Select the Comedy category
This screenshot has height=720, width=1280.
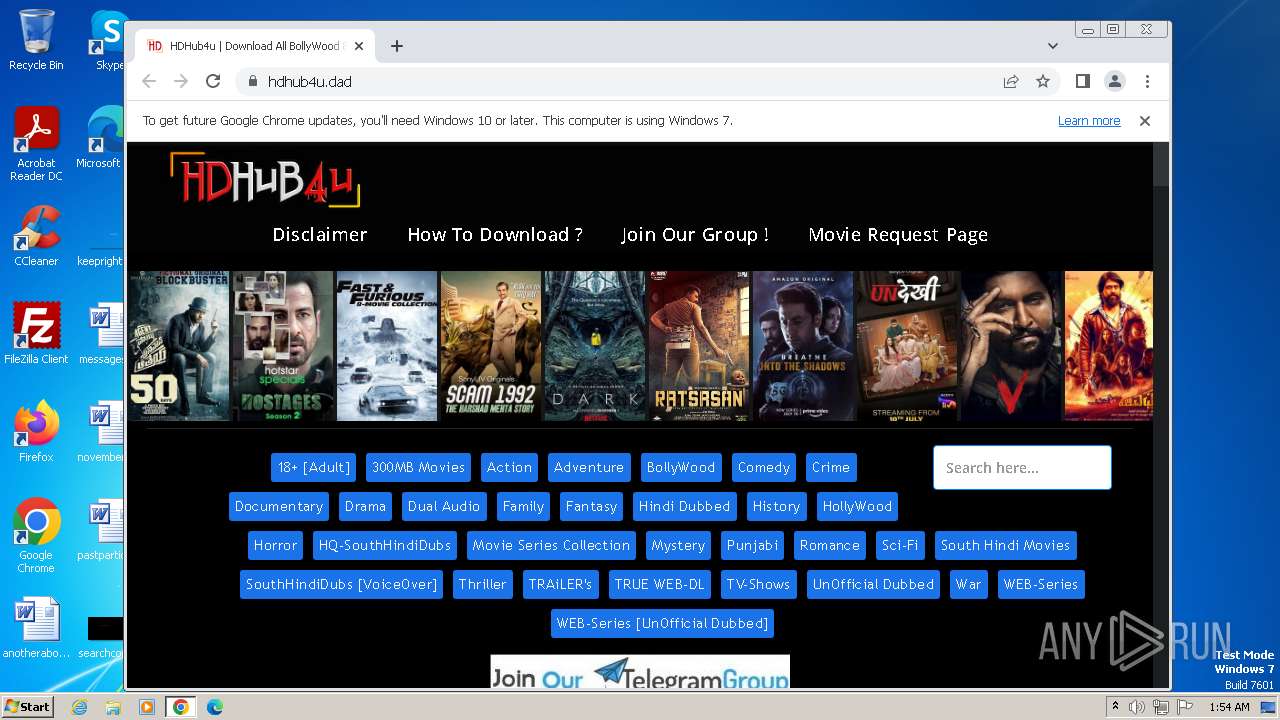[x=764, y=467]
